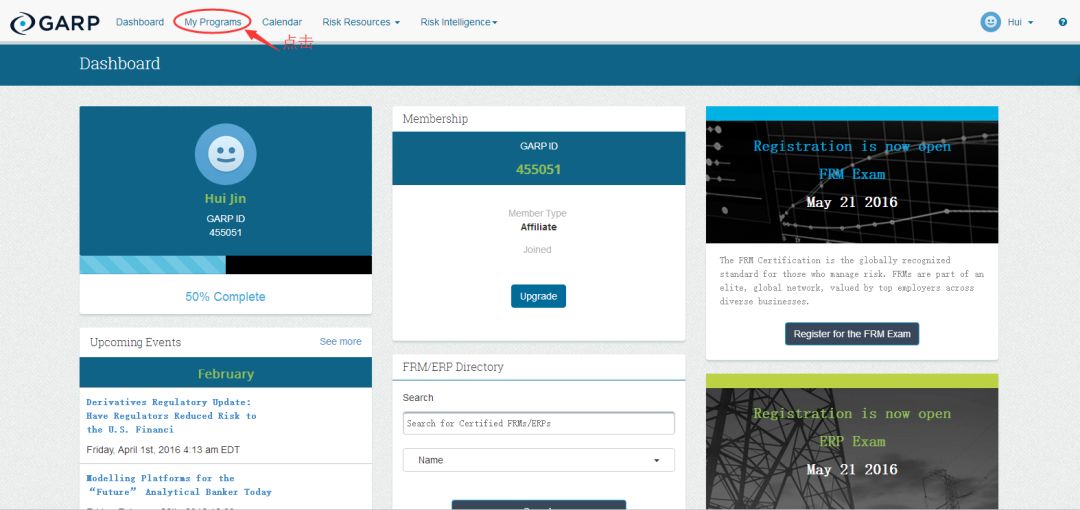Expand the Risk Resources dropdown menu
Screen dimensions: 1080x510
pyautogui.click(x=361, y=22)
